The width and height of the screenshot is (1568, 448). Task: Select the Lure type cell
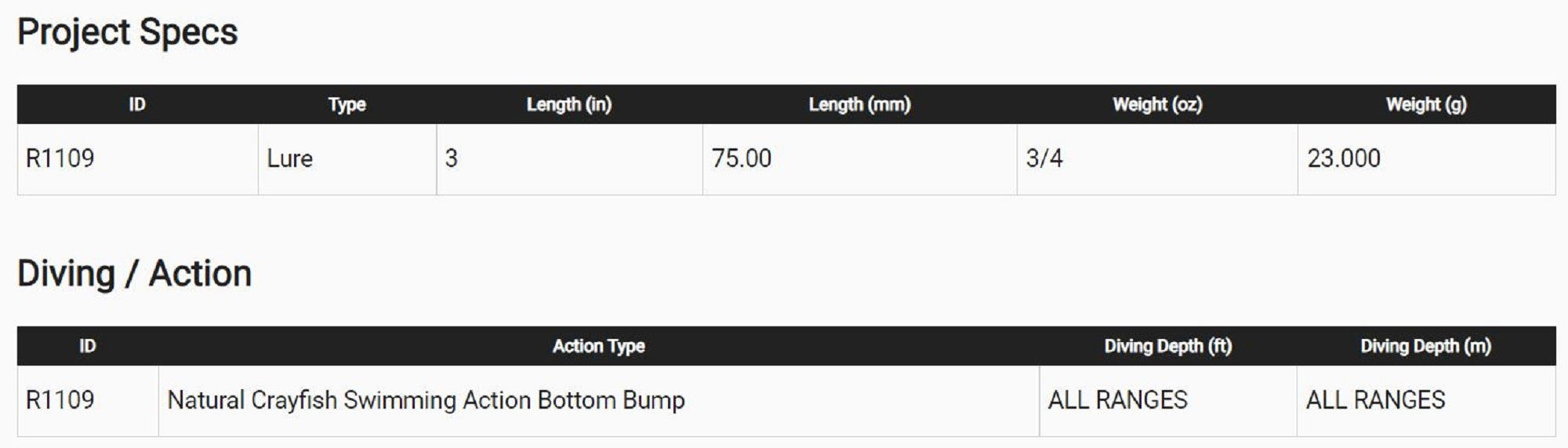(290, 158)
